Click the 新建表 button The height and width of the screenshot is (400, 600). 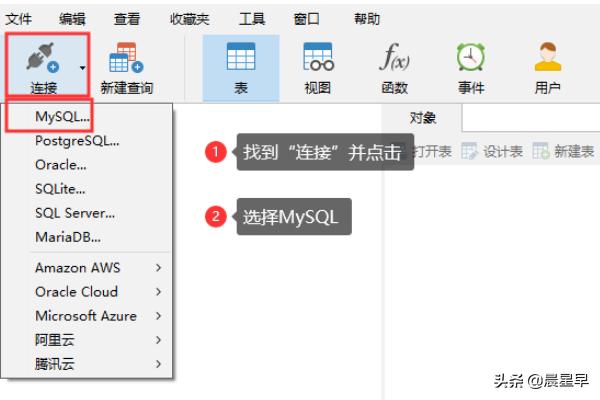coord(563,152)
